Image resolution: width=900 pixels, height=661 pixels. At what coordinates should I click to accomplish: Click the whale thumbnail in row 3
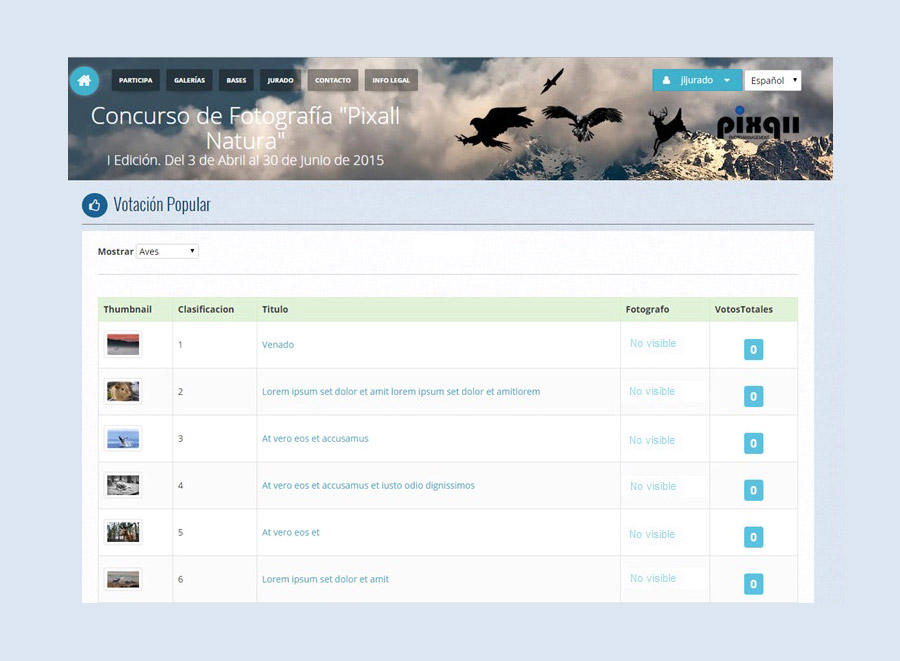[123, 439]
